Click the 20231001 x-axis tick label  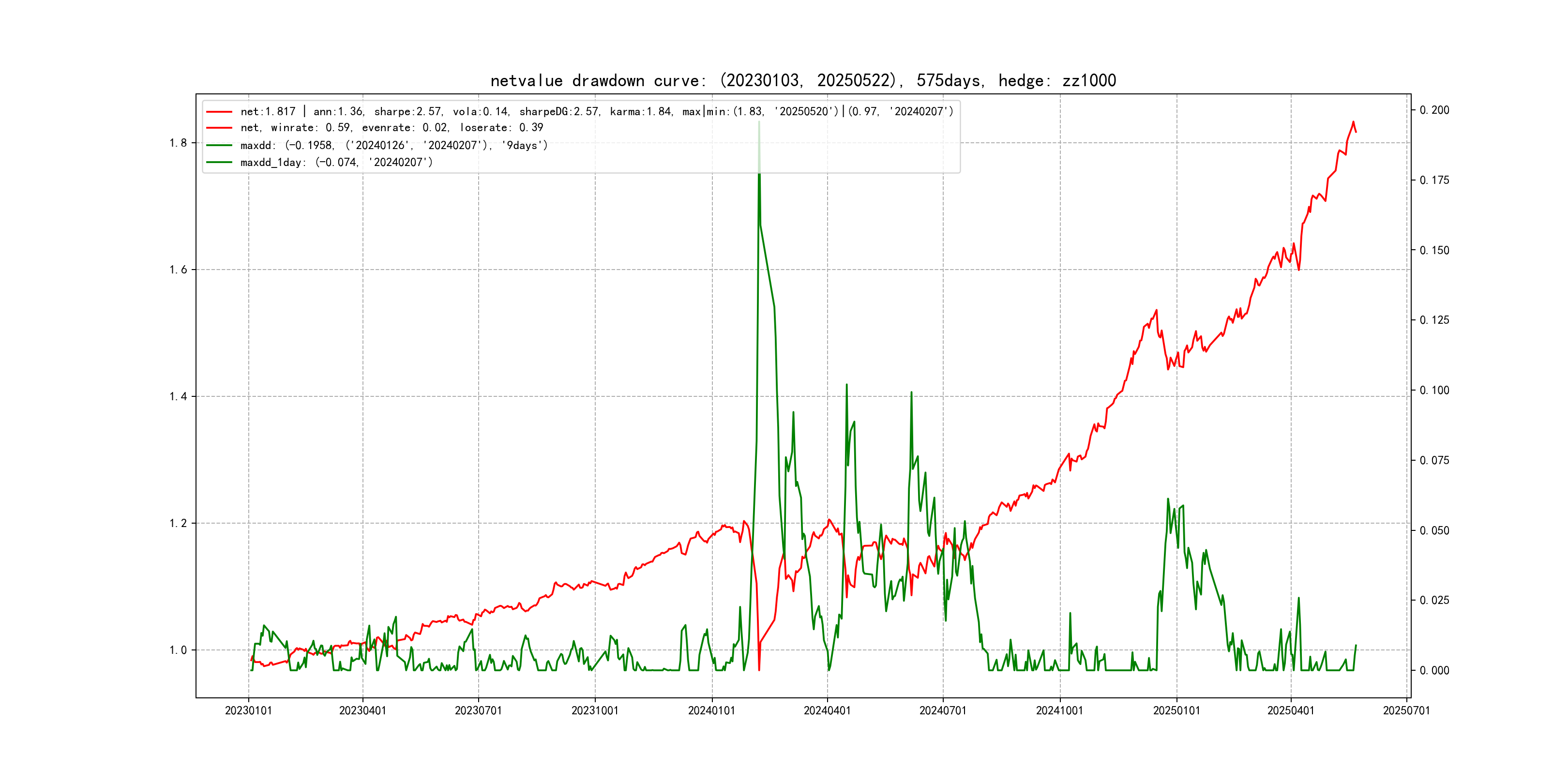[595, 710]
